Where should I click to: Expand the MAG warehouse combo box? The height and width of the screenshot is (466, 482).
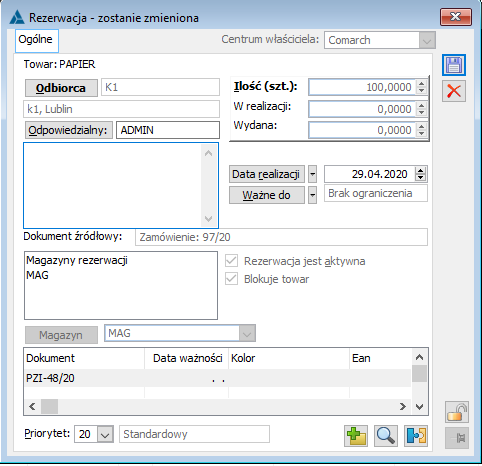247,333
